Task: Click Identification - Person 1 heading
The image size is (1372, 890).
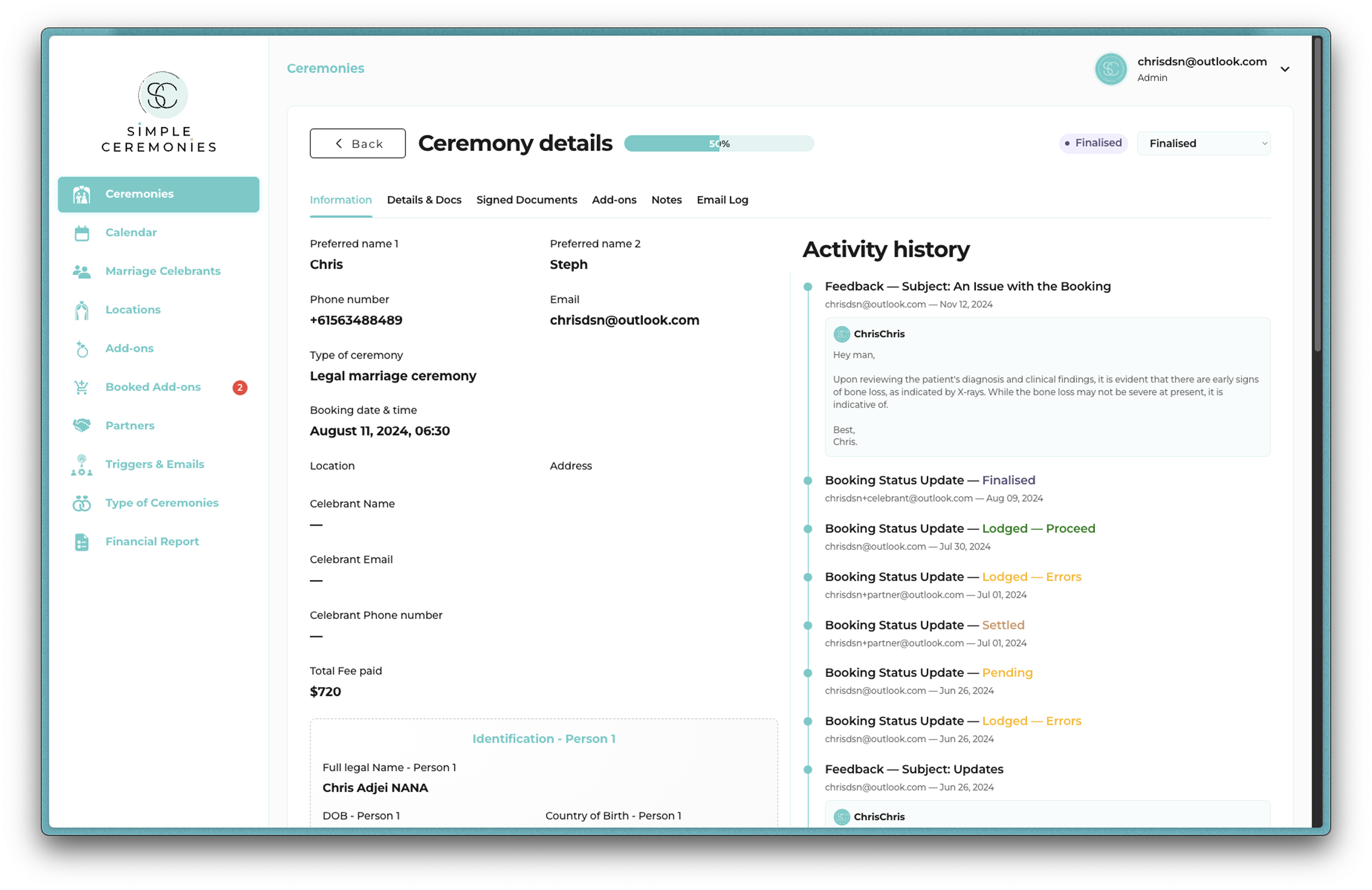Action: (544, 739)
